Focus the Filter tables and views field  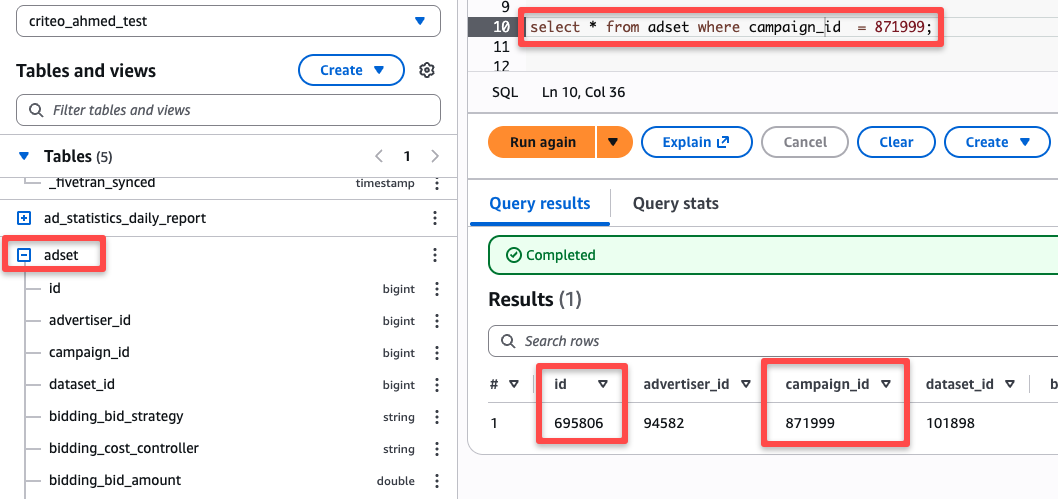coord(228,110)
